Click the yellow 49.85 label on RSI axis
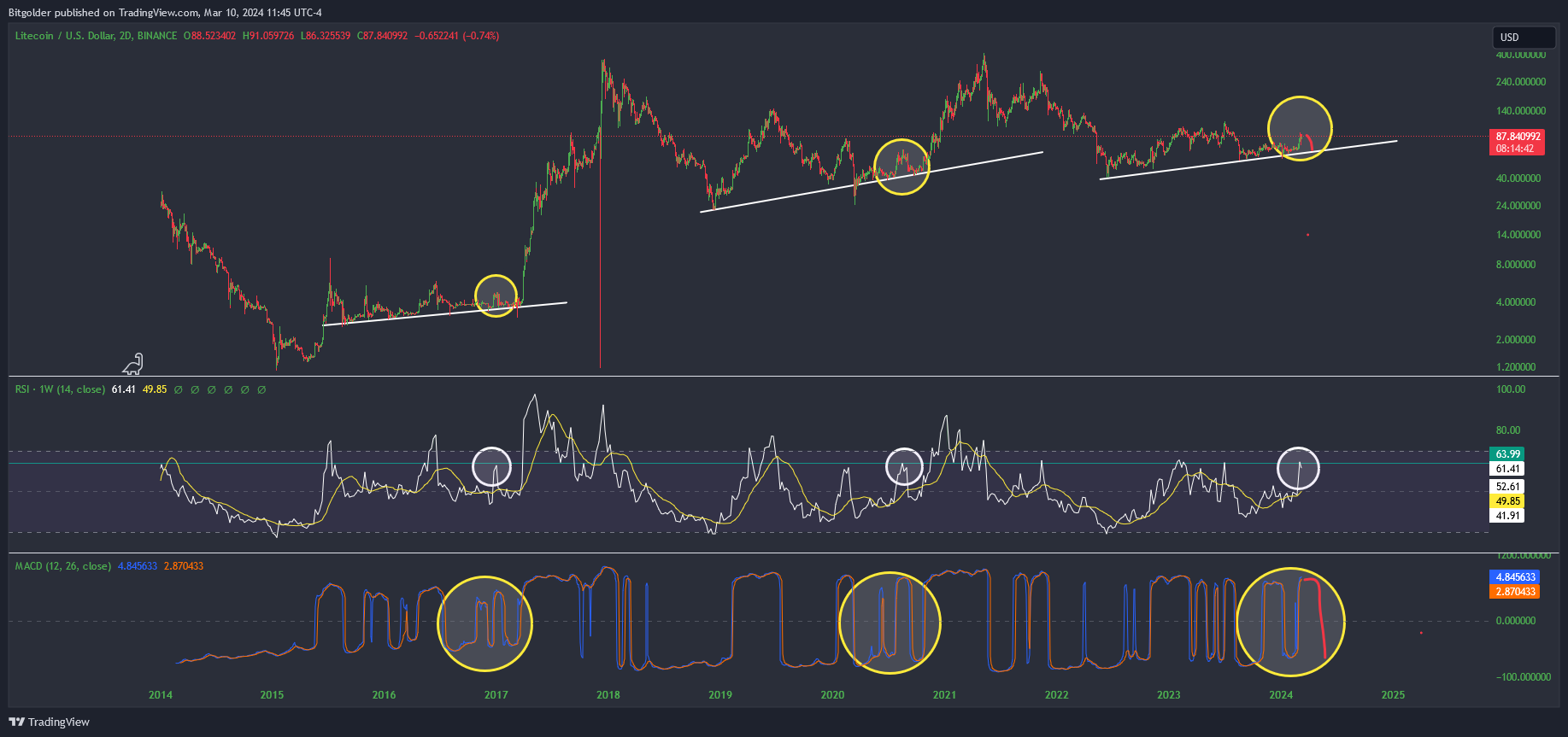1568x737 pixels. [x=1507, y=501]
